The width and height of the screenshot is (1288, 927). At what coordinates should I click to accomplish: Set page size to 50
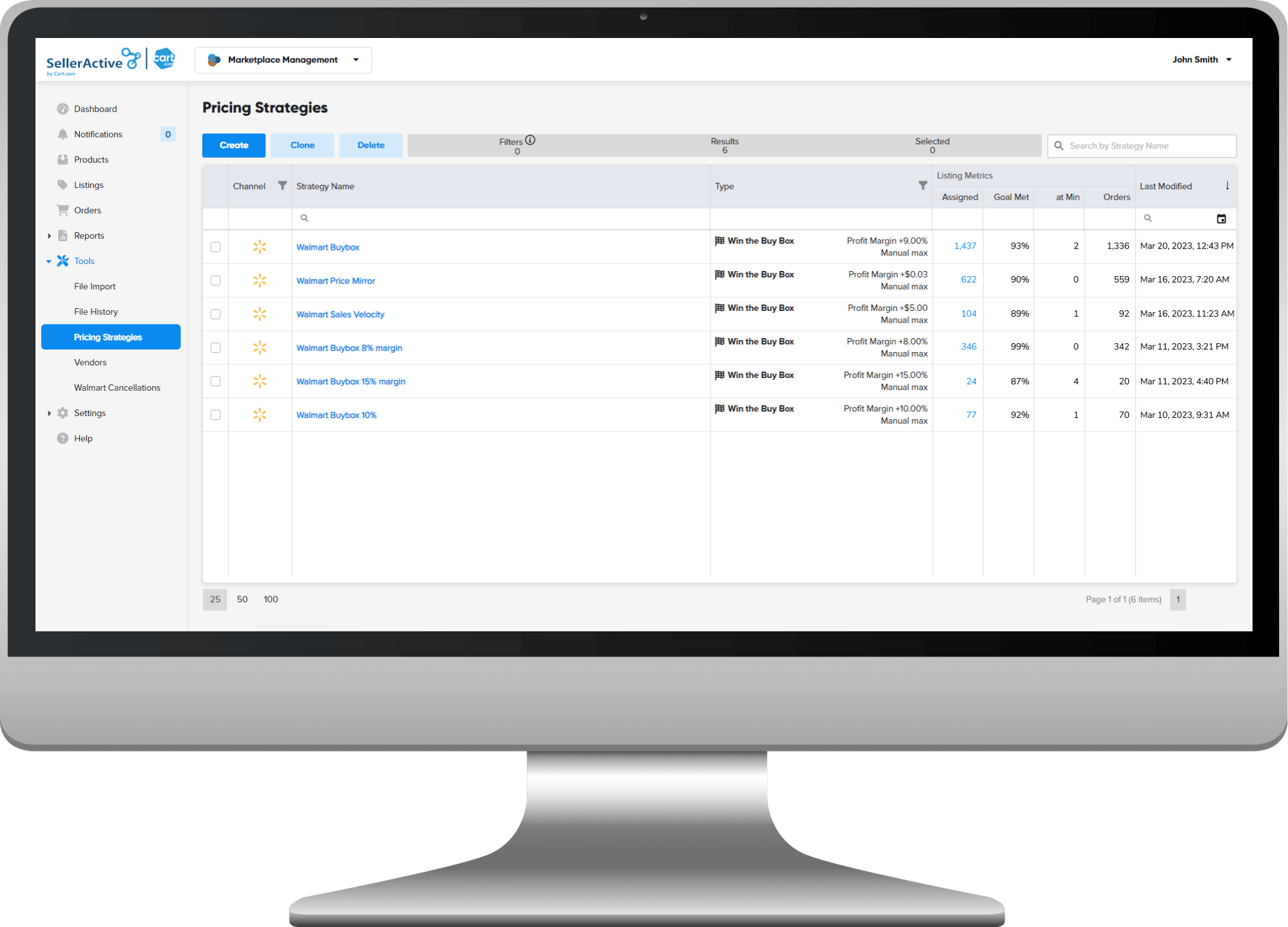[242, 599]
